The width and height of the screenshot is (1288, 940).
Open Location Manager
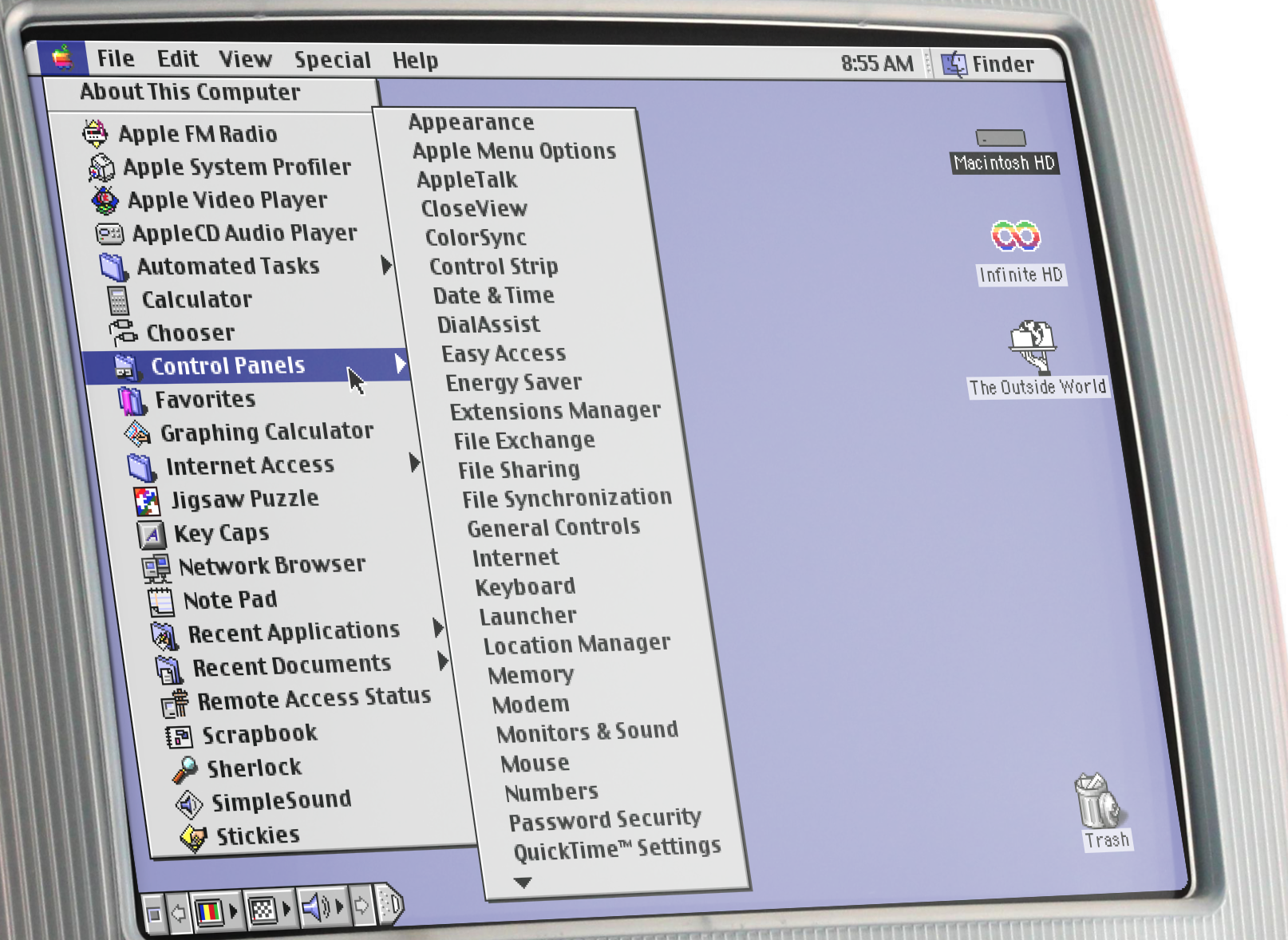[x=577, y=644]
